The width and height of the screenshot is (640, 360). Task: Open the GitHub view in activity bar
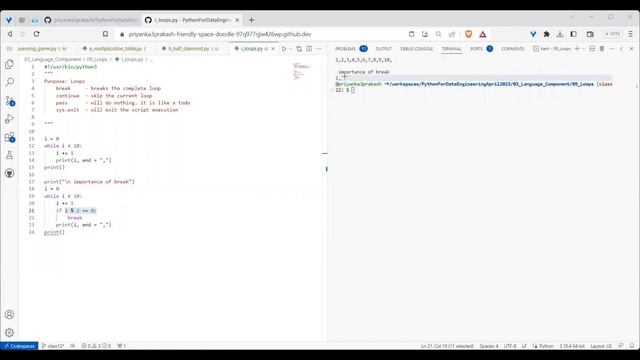(9, 173)
